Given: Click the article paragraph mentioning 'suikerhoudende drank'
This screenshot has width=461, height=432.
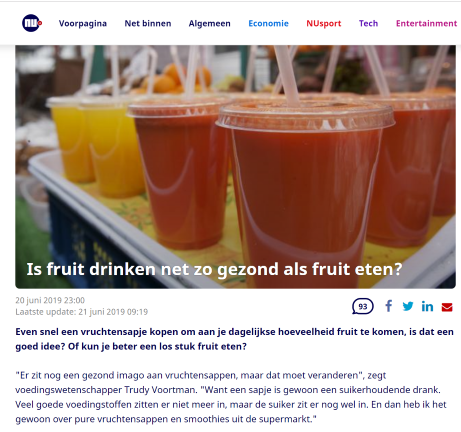Looking at the screenshot, I should (232, 397).
